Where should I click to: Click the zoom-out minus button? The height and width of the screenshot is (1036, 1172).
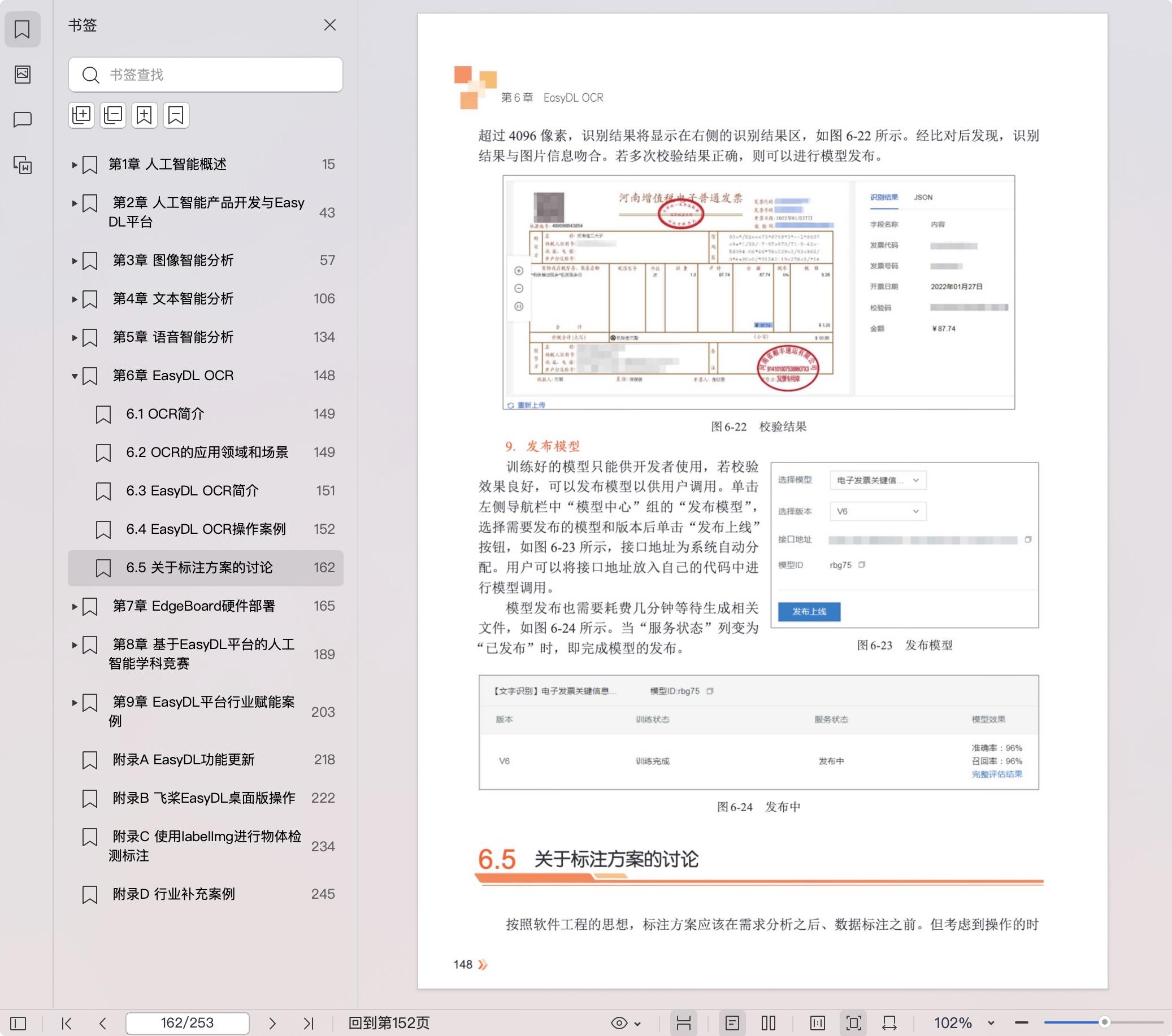[x=1021, y=1022]
